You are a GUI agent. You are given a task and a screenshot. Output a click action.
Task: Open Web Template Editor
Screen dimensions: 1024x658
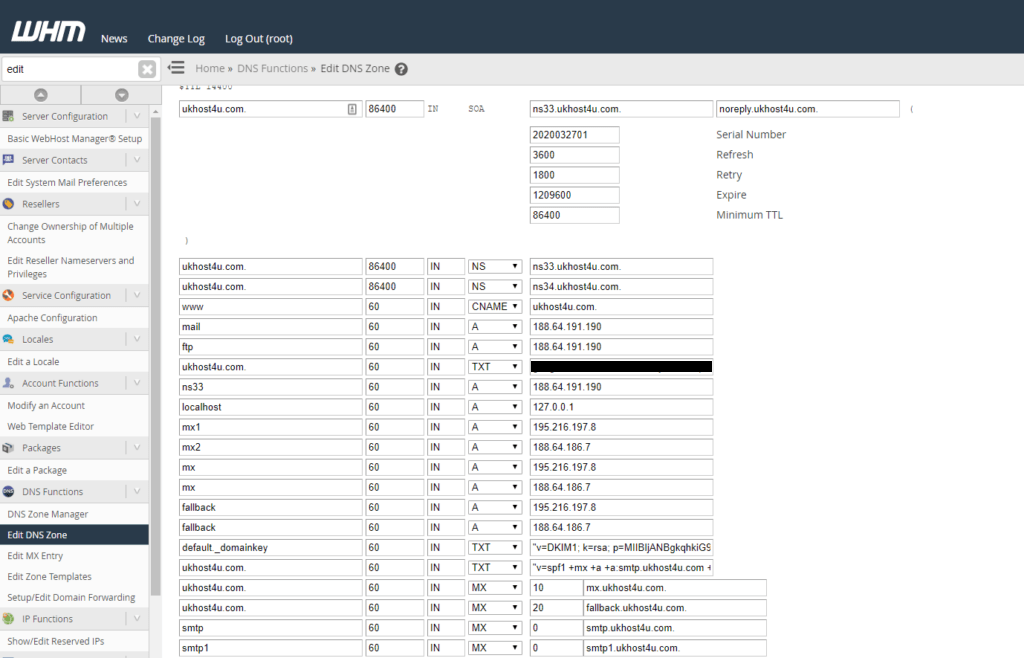pyautogui.click(x=50, y=426)
